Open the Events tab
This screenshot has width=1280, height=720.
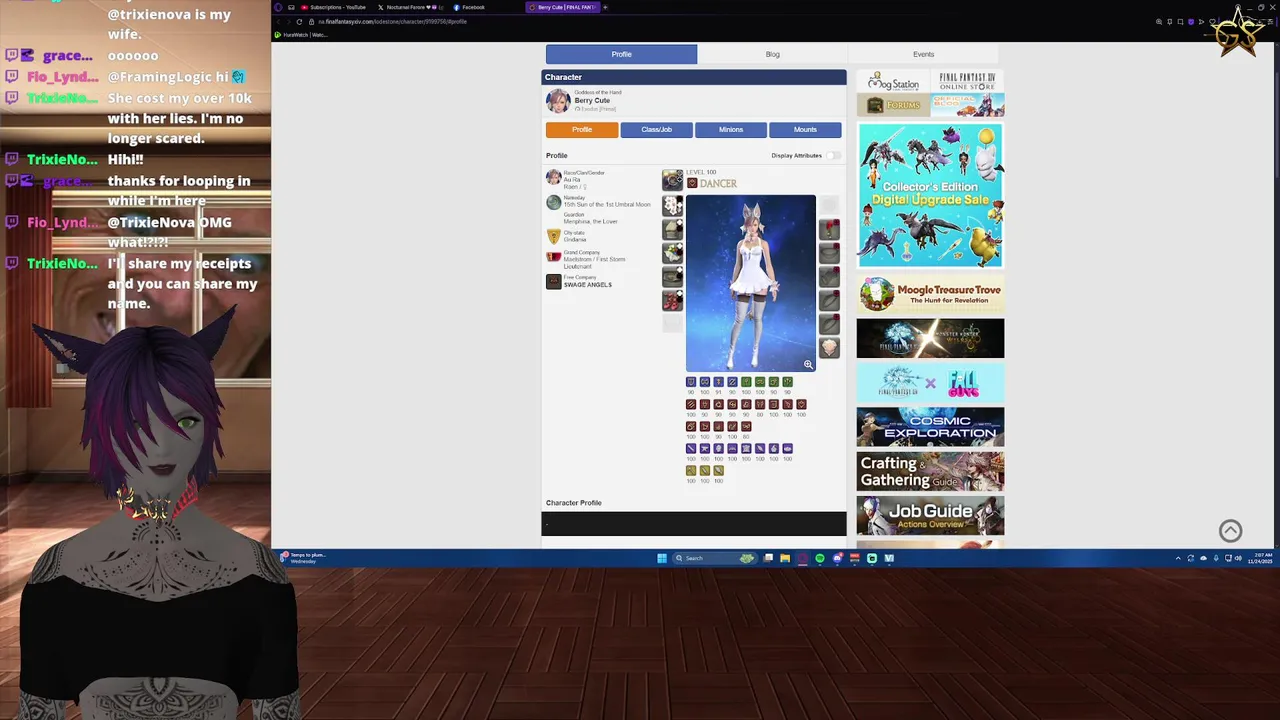tap(923, 54)
